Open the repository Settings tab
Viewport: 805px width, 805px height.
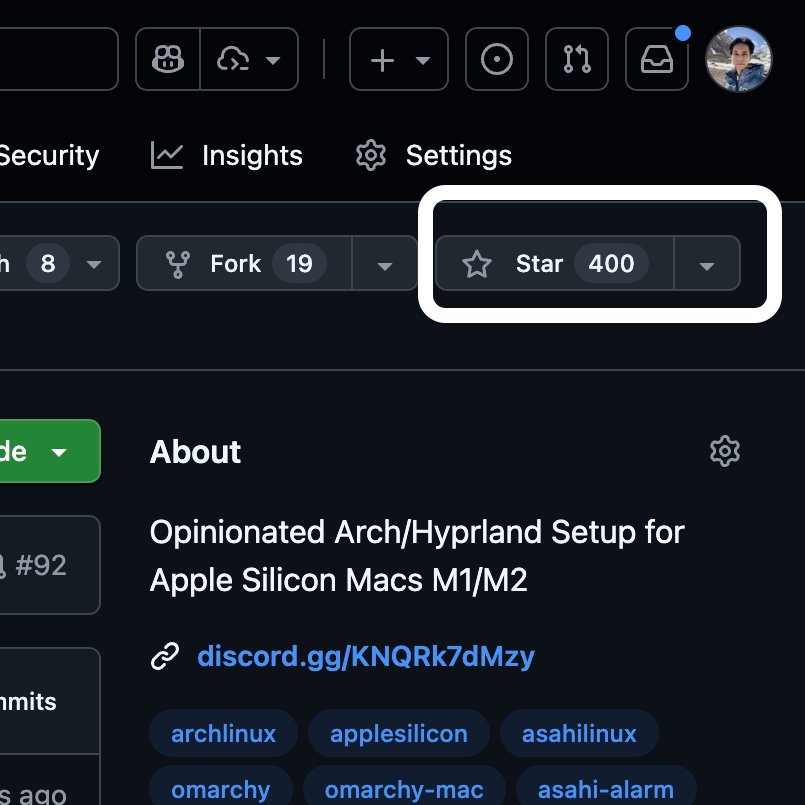tap(434, 156)
